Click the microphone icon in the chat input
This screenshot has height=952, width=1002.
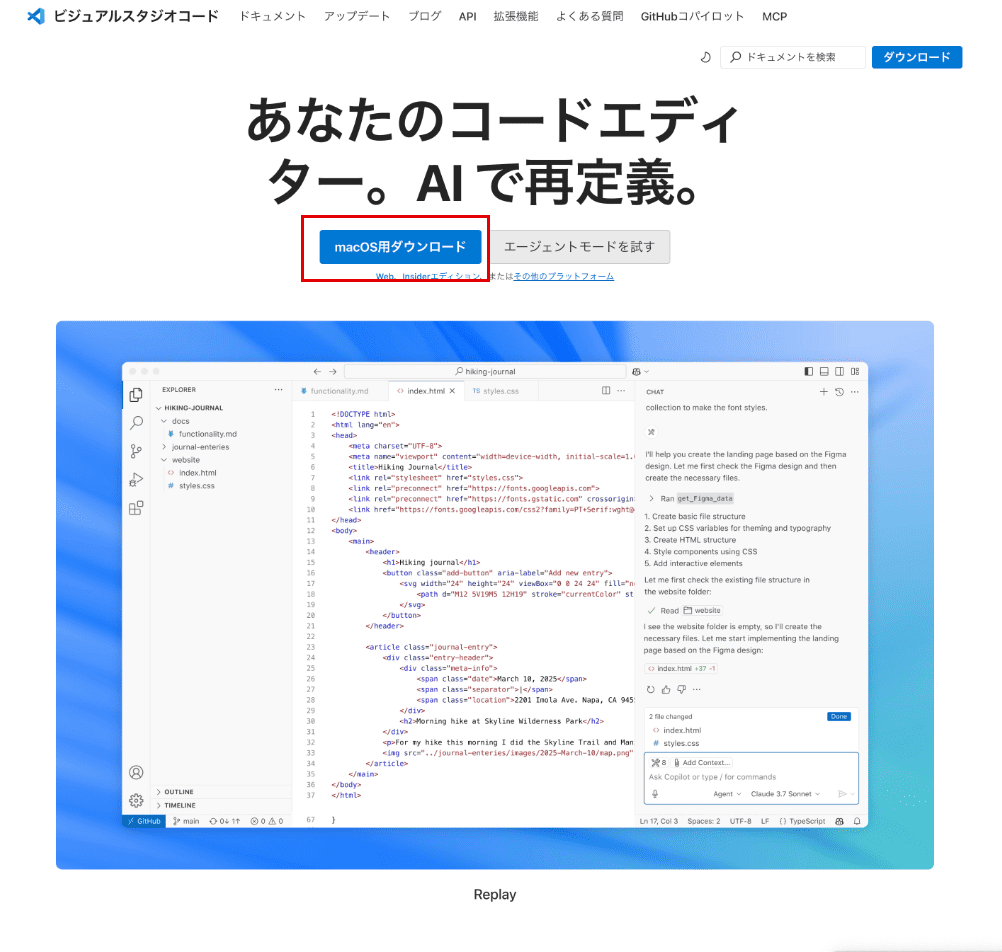click(655, 794)
